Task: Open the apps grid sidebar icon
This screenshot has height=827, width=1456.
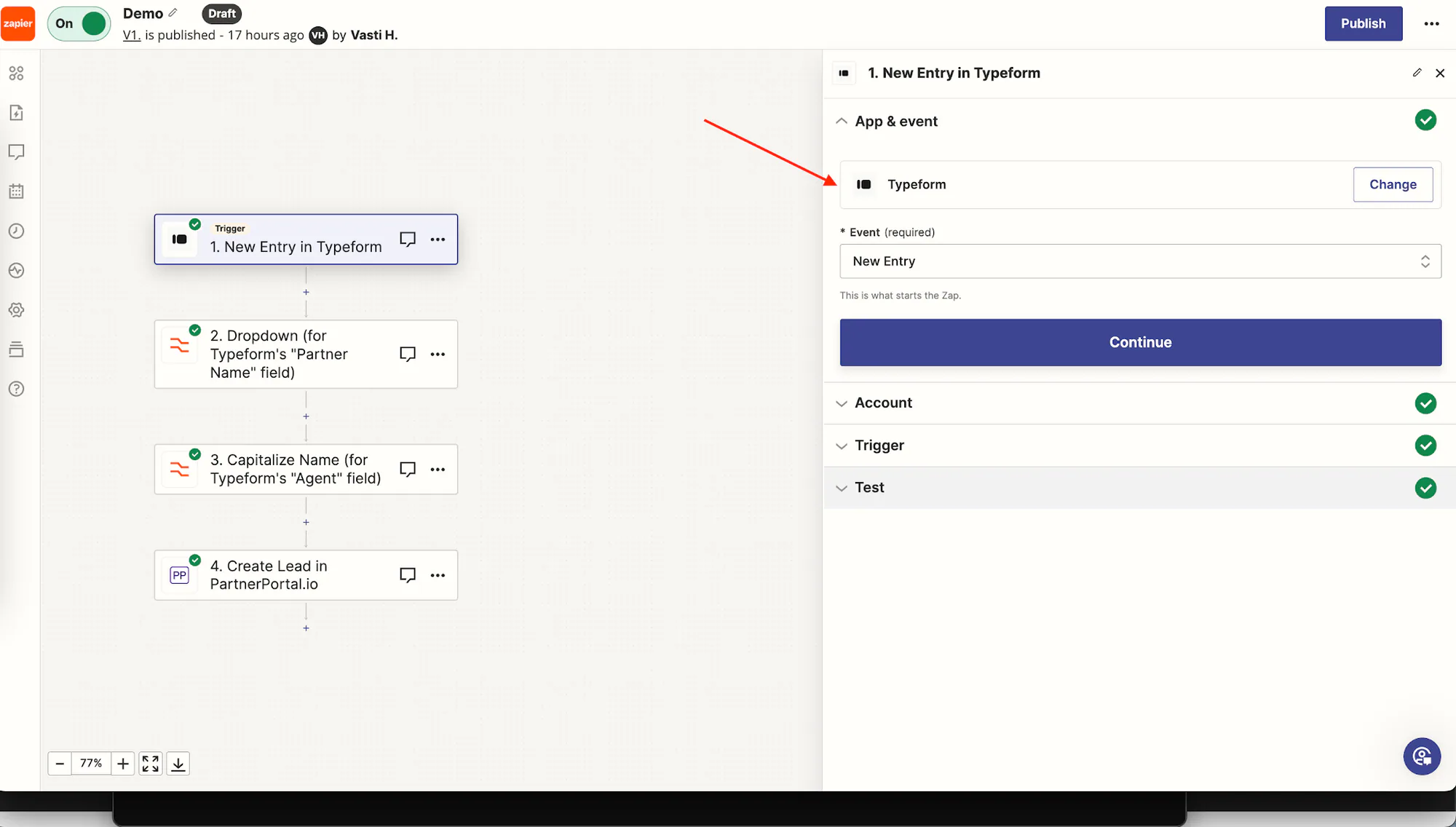Action: pyautogui.click(x=16, y=74)
